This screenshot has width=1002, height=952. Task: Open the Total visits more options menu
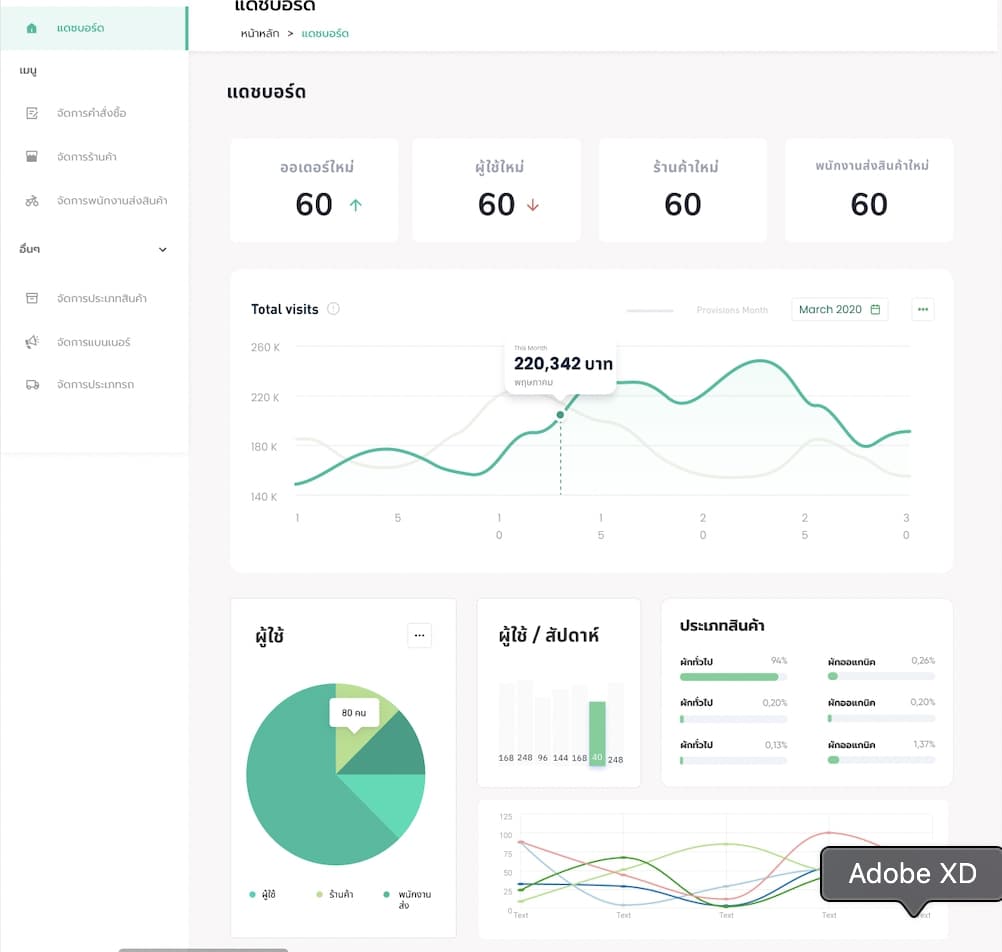coord(922,309)
